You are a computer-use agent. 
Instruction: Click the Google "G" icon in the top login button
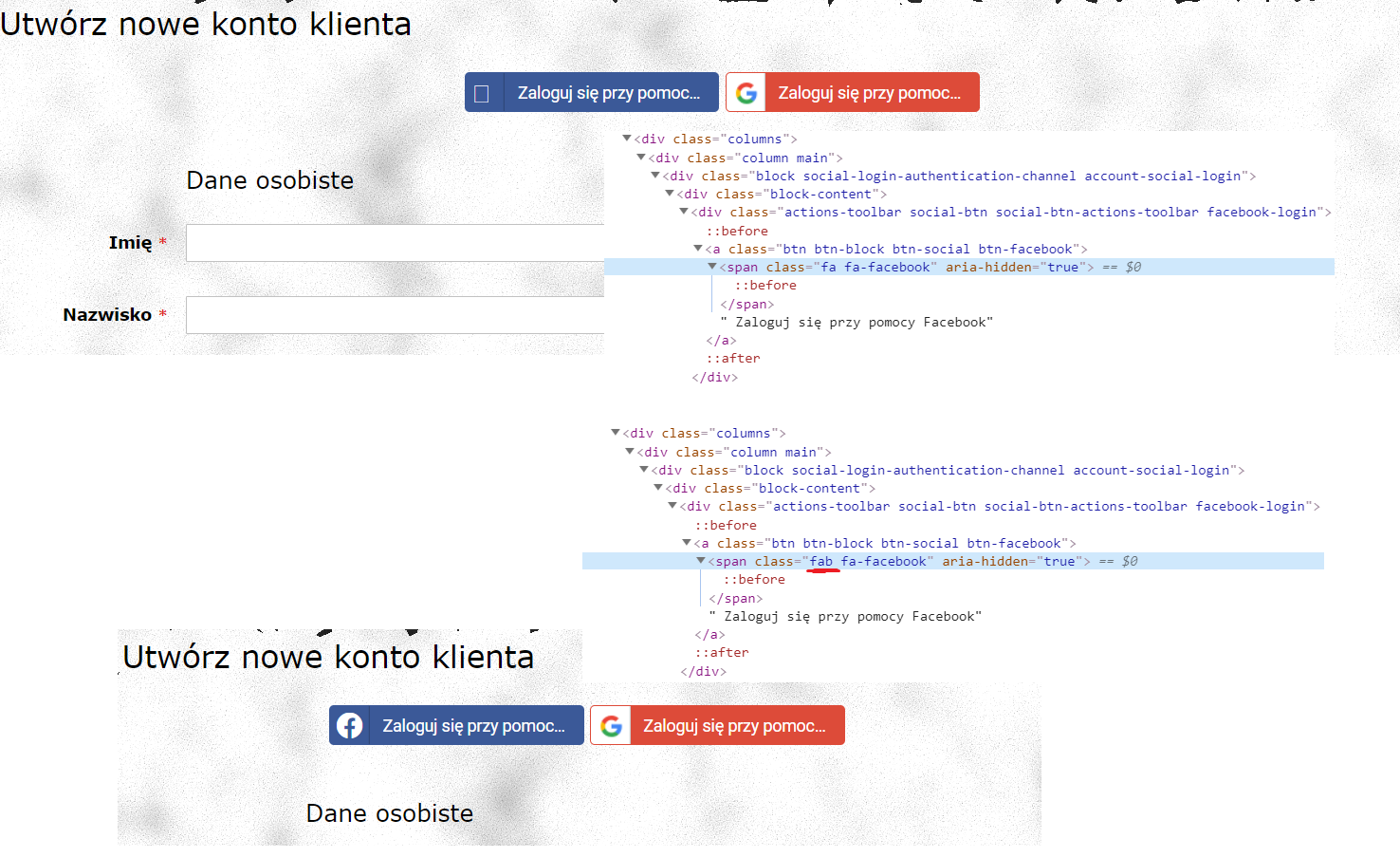[746, 92]
